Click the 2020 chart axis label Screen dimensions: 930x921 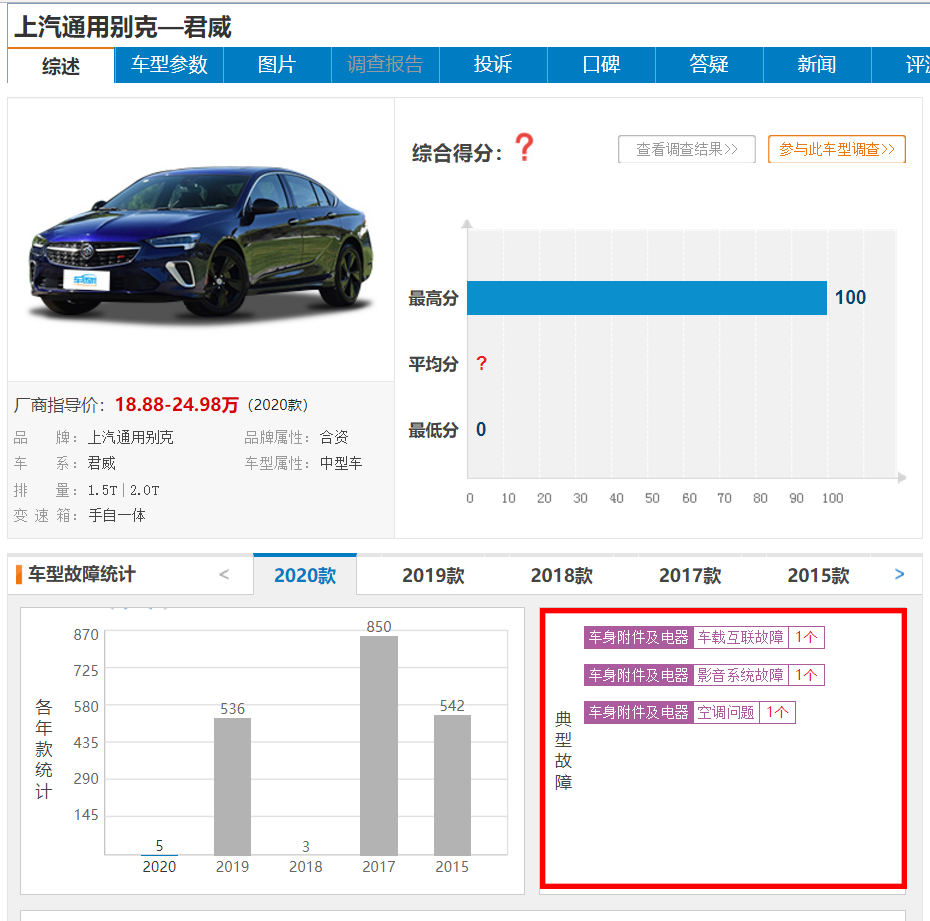(159, 866)
